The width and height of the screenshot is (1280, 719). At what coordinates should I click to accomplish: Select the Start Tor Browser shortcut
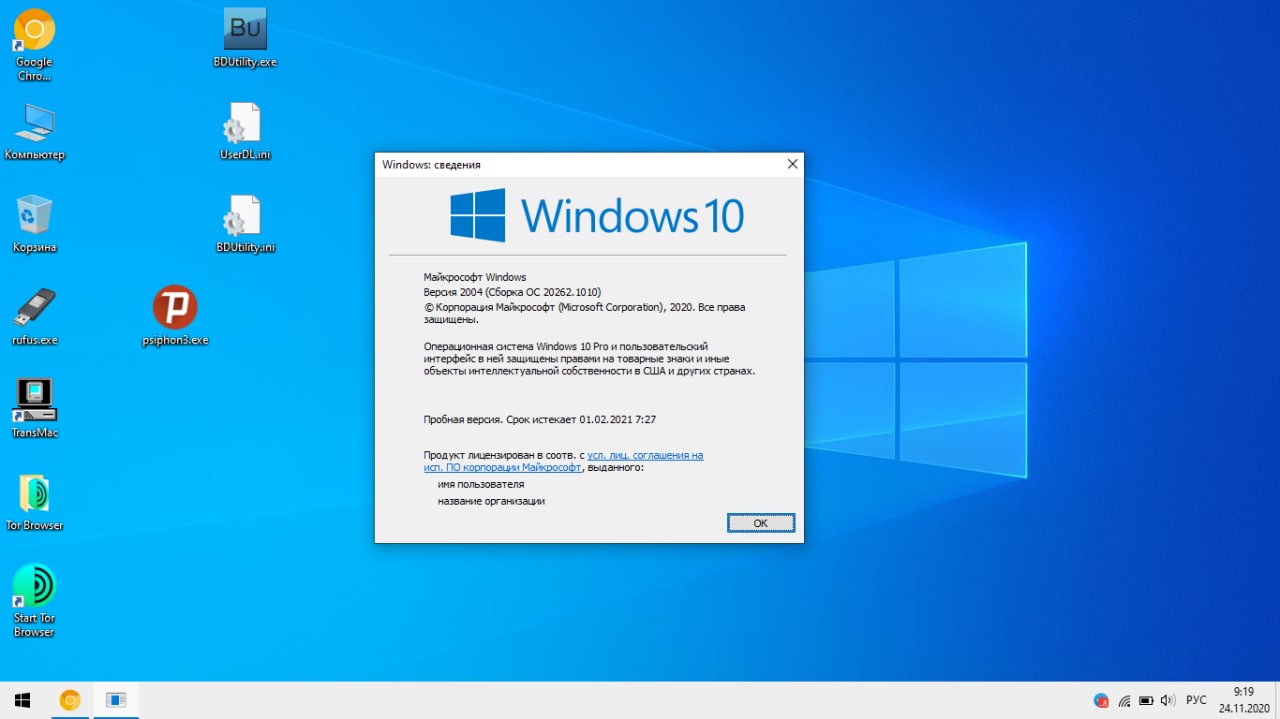pos(34,600)
